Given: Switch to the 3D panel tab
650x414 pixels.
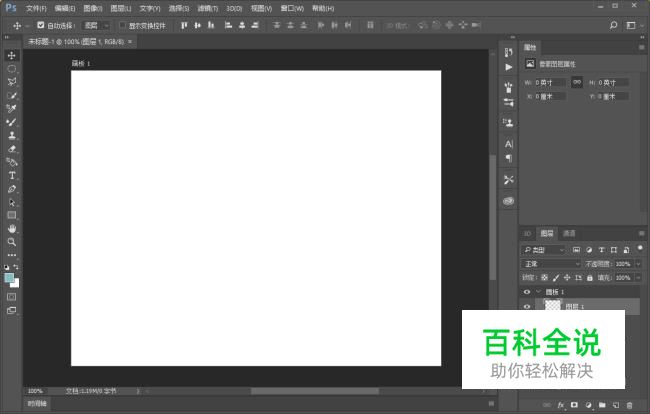Looking at the screenshot, I should [x=527, y=233].
